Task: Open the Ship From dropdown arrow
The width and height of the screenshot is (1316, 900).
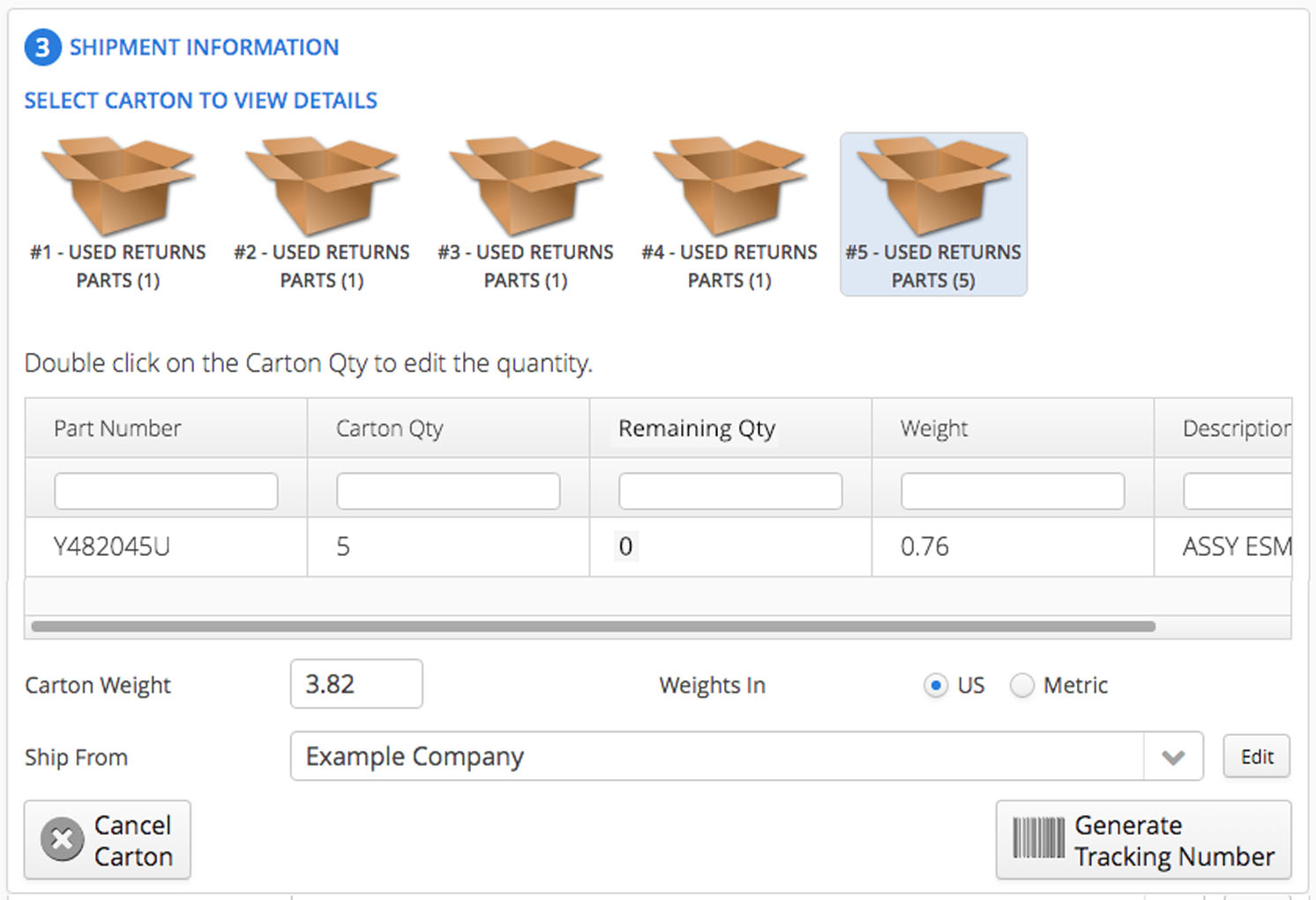Action: (1173, 756)
